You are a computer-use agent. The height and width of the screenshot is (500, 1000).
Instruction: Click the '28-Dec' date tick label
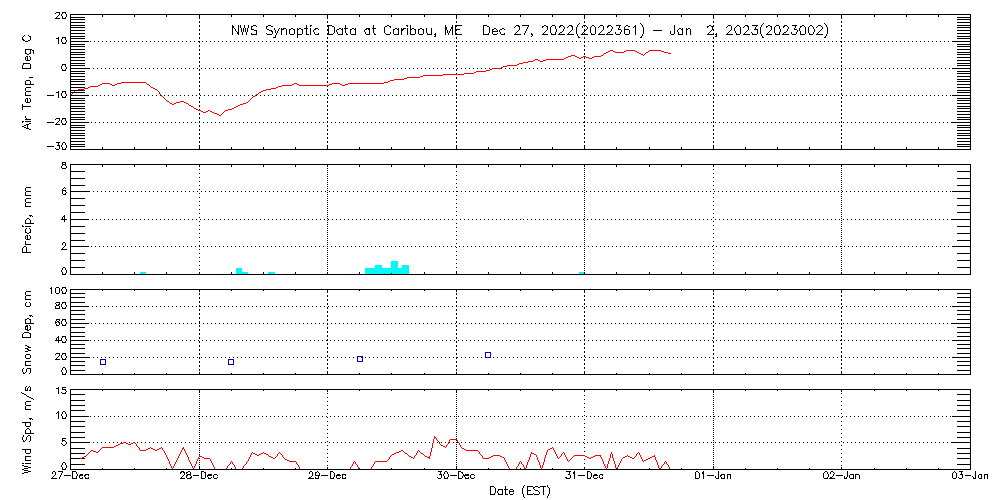coord(199,476)
